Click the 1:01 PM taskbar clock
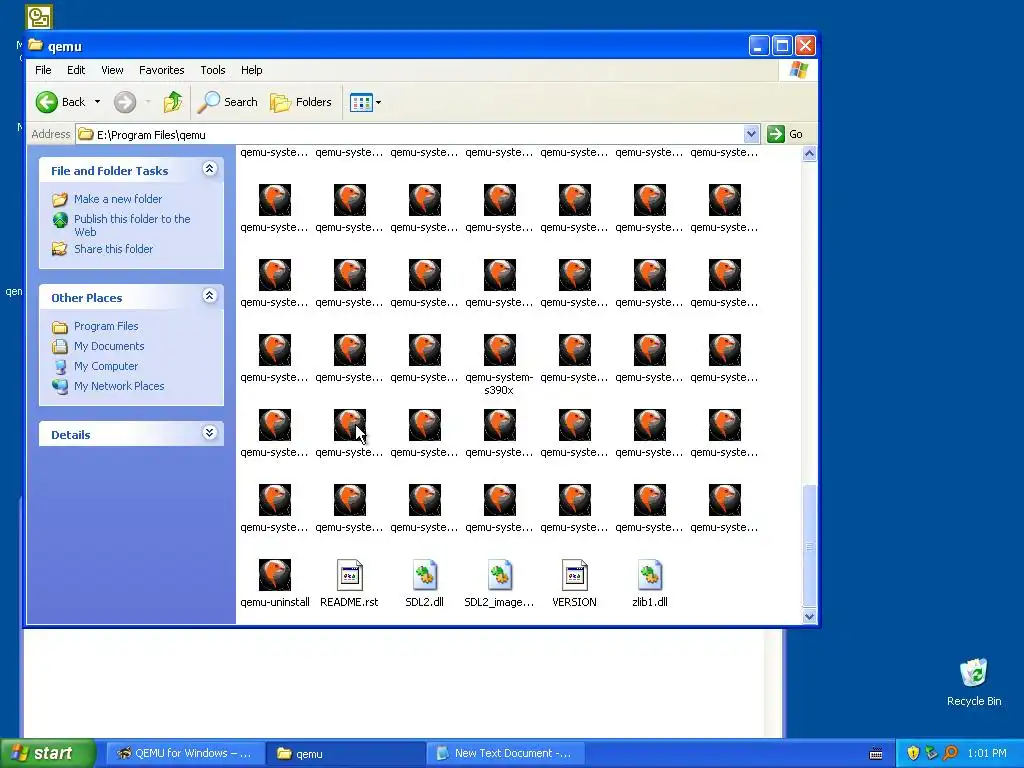The width and height of the screenshot is (1024, 768). coord(987,753)
